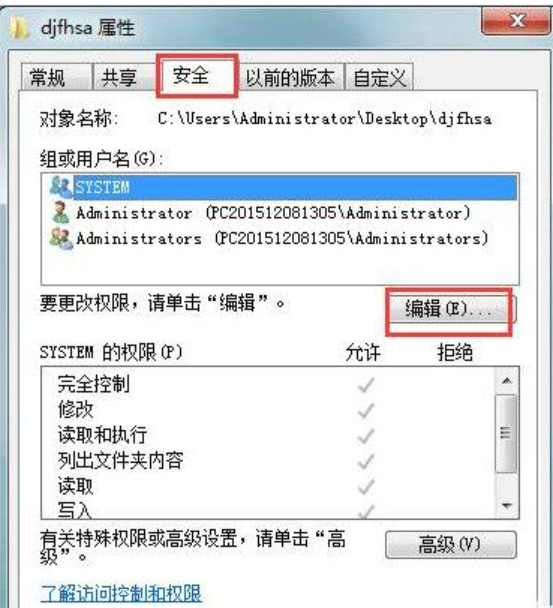Close the djfhsa properties dialog

(516, 21)
